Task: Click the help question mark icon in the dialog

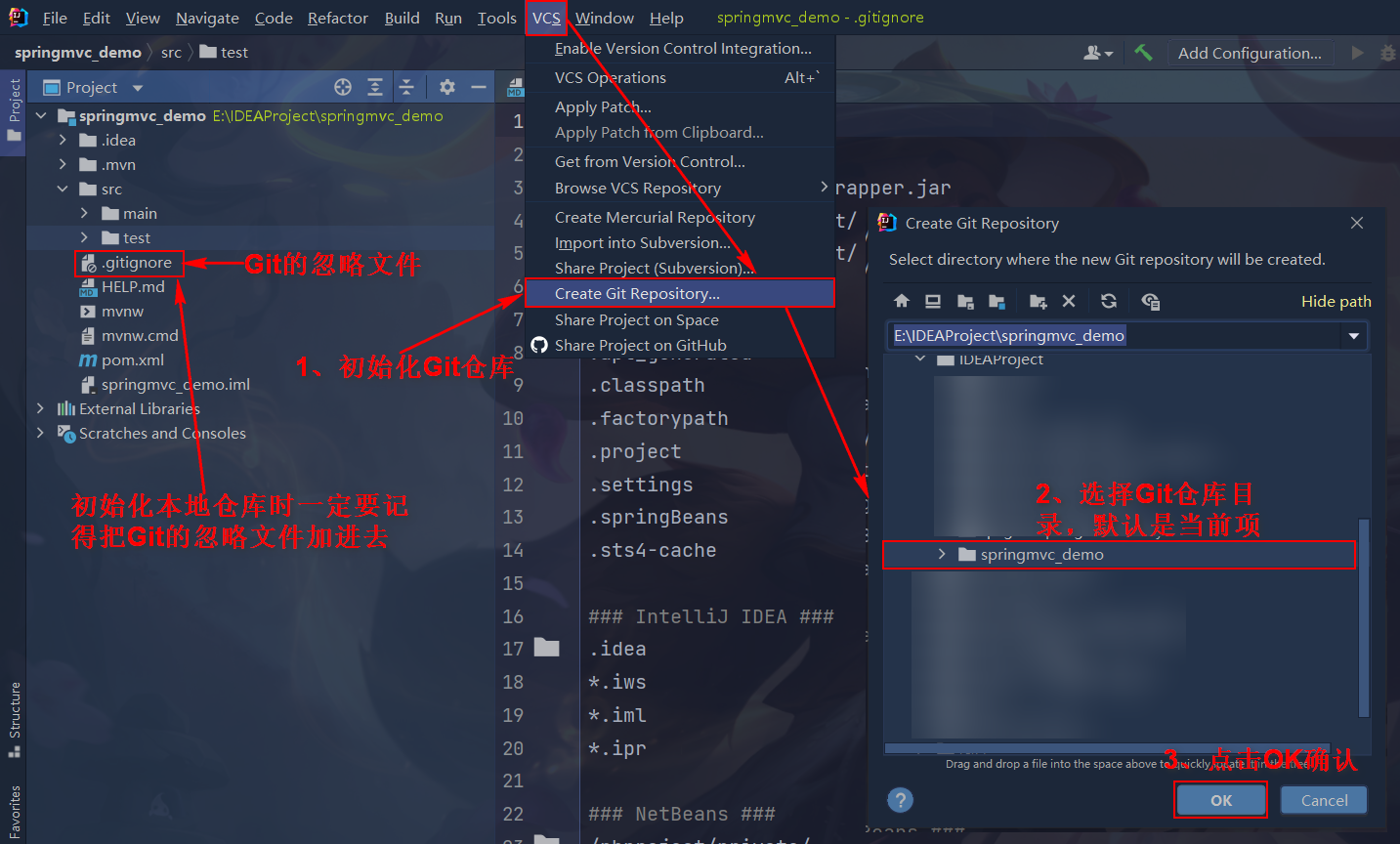Action: [900, 799]
